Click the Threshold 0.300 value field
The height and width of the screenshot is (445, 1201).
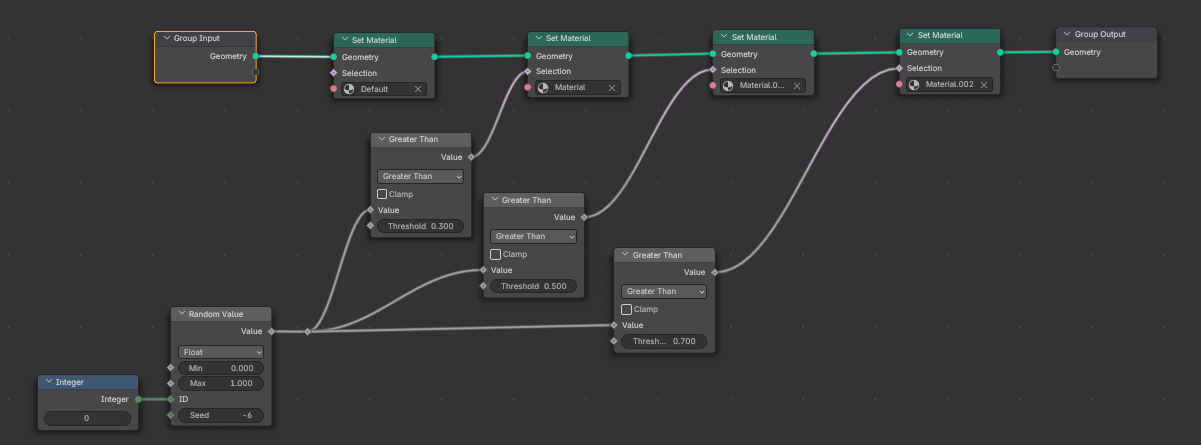pos(421,226)
